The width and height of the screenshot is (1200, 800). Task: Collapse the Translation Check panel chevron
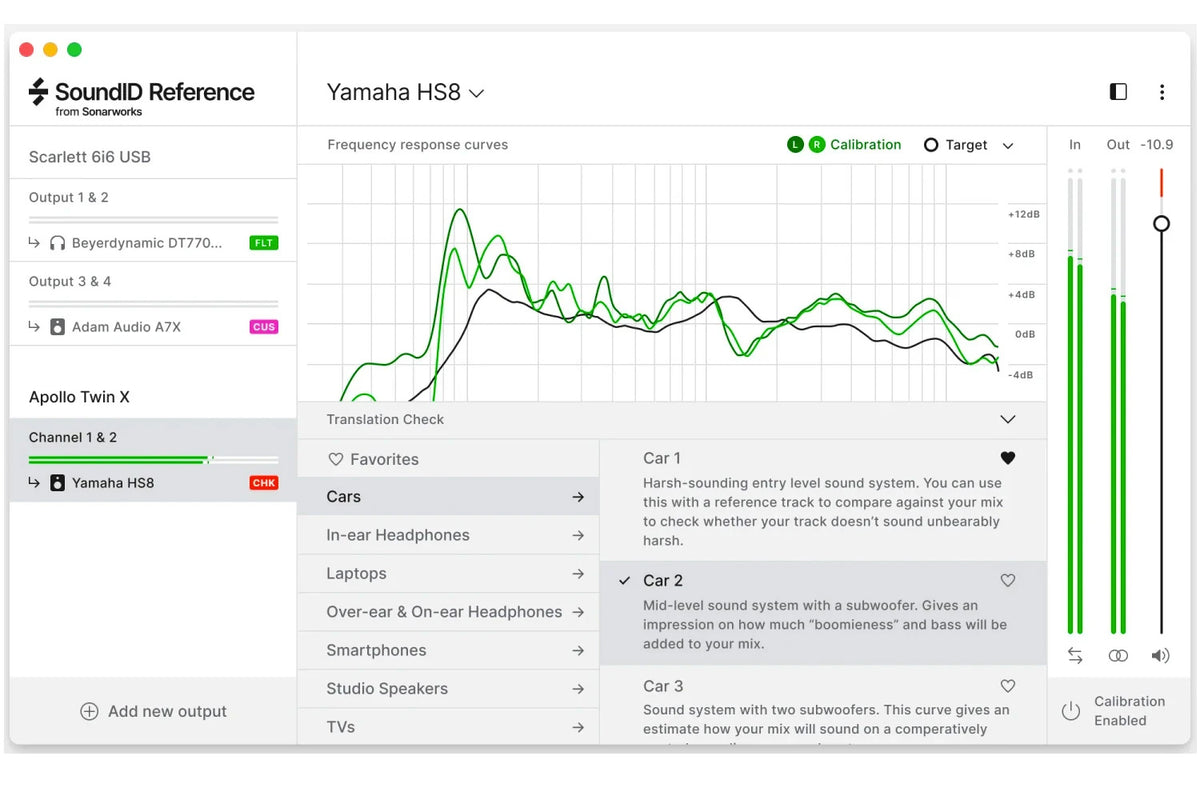point(1008,420)
